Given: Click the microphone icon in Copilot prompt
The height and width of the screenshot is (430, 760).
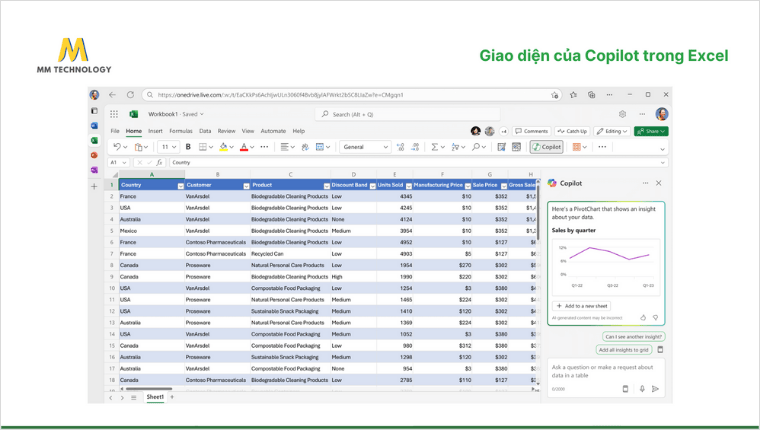Looking at the screenshot, I should click(x=642, y=389).
